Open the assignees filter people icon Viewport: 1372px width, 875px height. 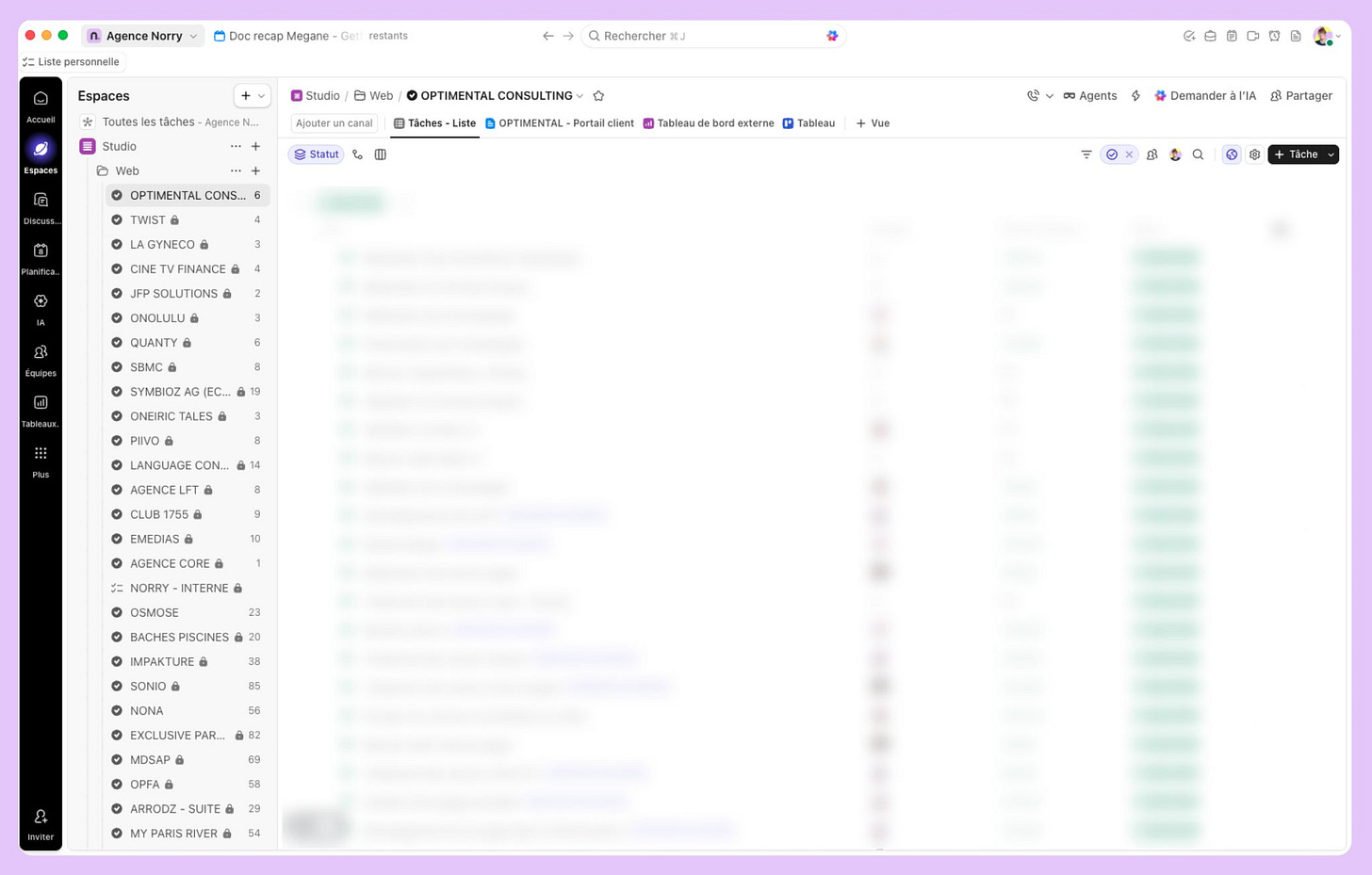click(x=1152, y=154)
